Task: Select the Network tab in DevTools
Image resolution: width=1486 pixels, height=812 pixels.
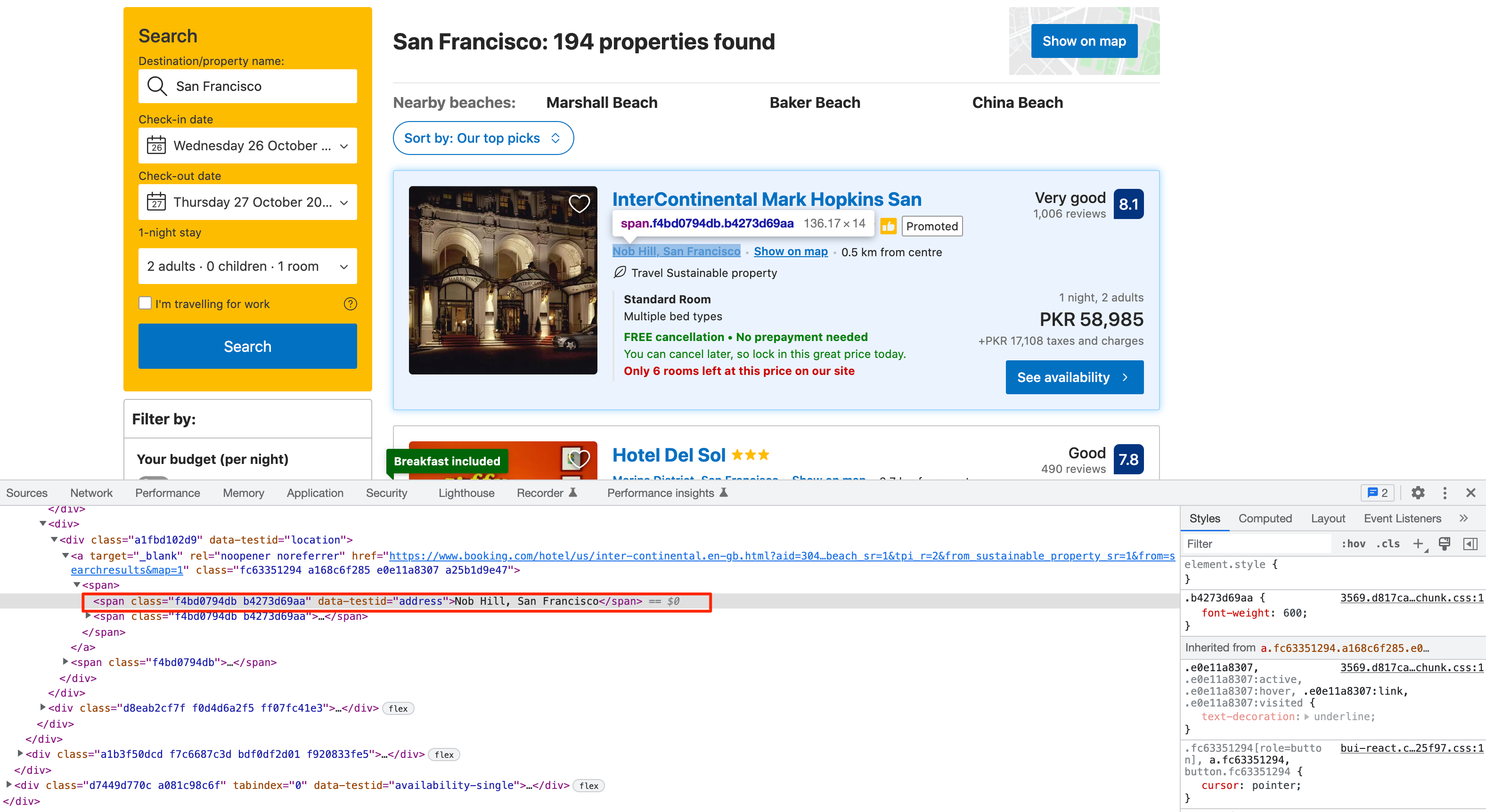Action: 90,493
